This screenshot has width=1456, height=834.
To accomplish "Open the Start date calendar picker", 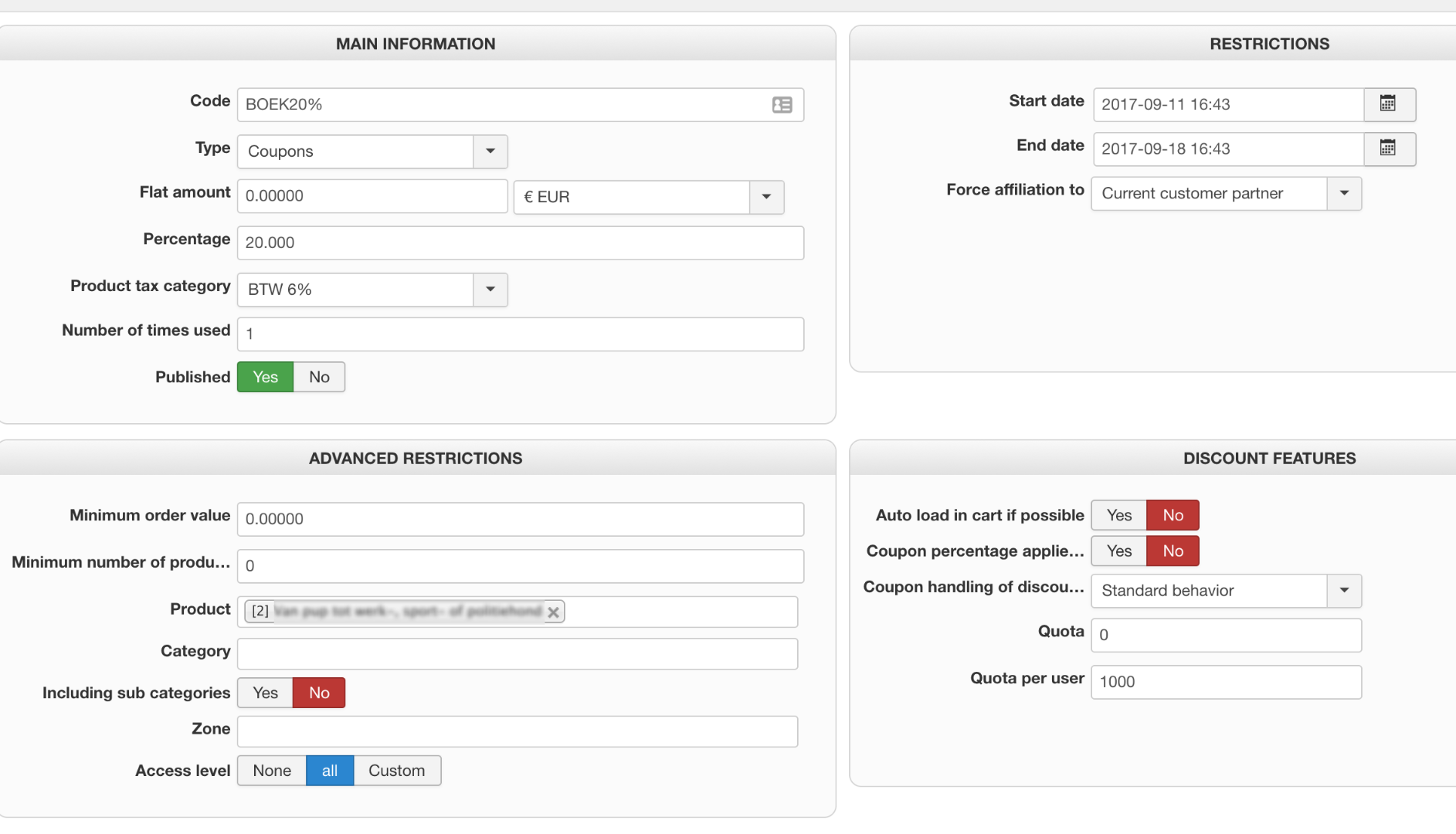I will click(x=1388, y=104).
